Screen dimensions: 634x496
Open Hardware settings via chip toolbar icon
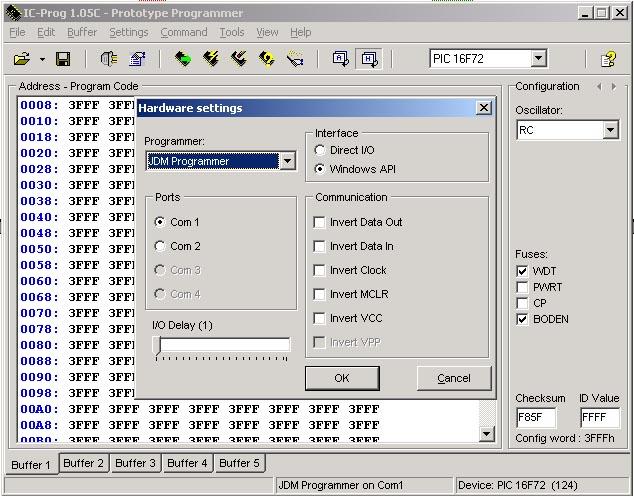click(x=109, y=60)
